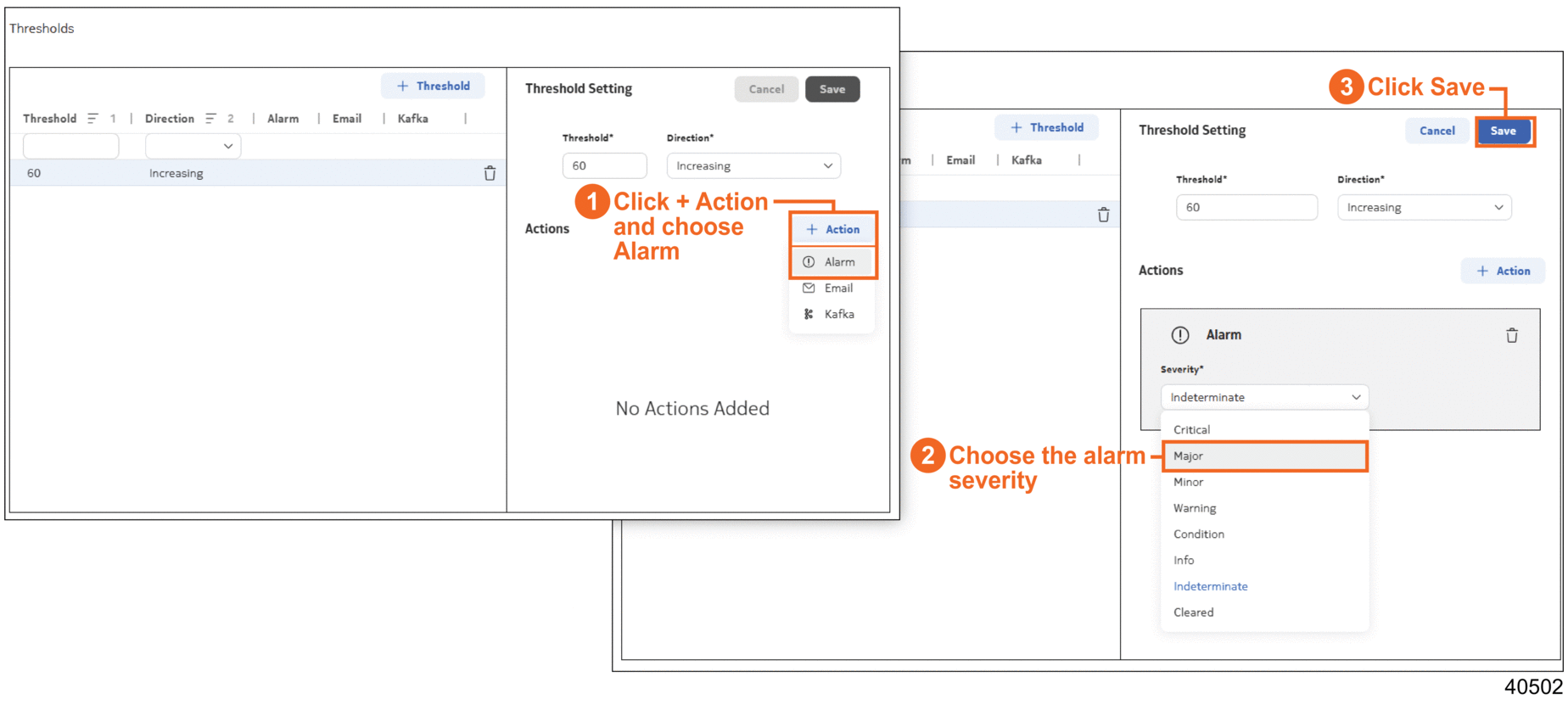Delete the threshold row with value 60
Viewport: 1568px width, 705px height.
(x=490, y=174)
